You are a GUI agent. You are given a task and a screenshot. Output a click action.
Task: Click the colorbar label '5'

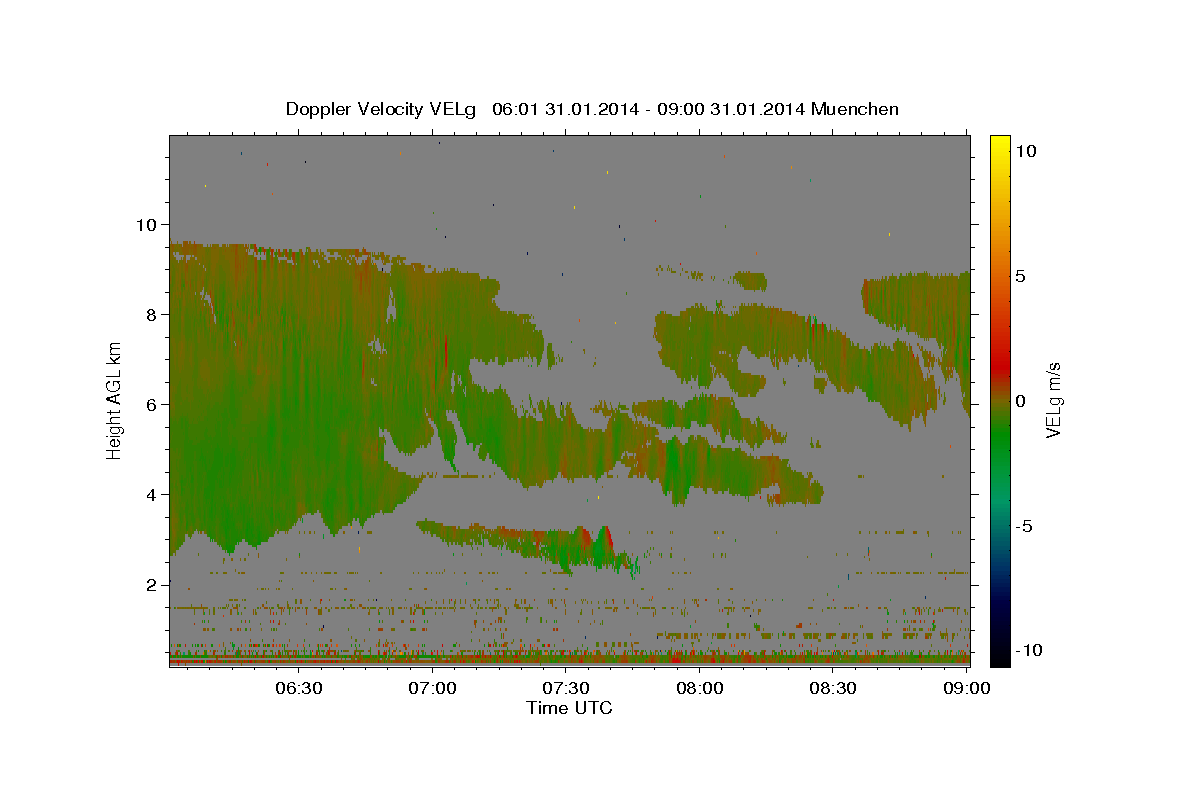tap(1020, 275)
